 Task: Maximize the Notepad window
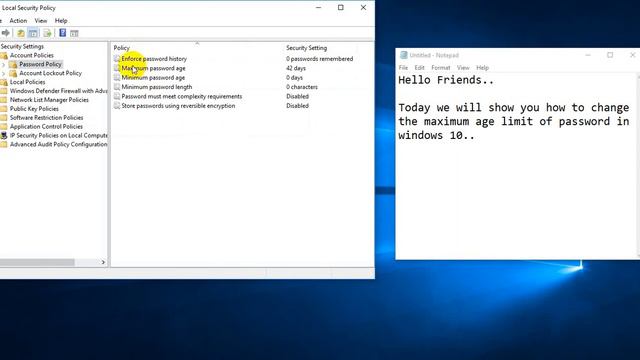coord(610,55)
